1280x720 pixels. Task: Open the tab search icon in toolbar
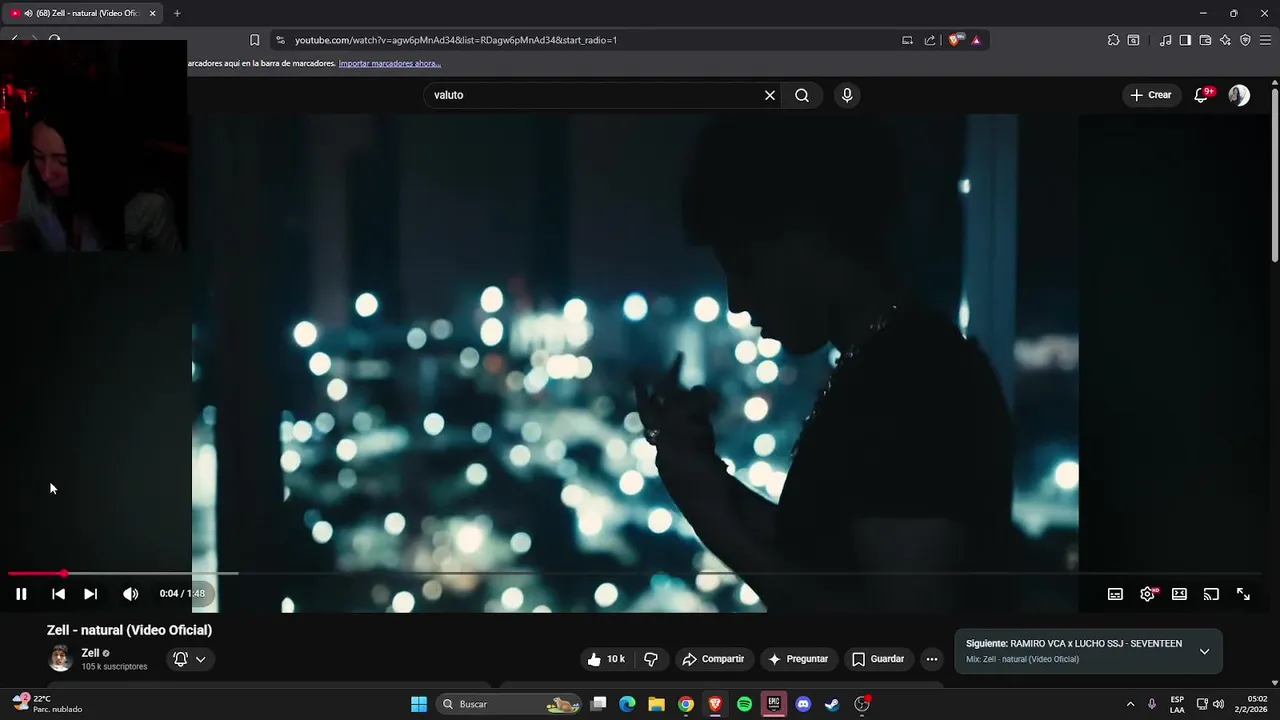(1133, 40)
